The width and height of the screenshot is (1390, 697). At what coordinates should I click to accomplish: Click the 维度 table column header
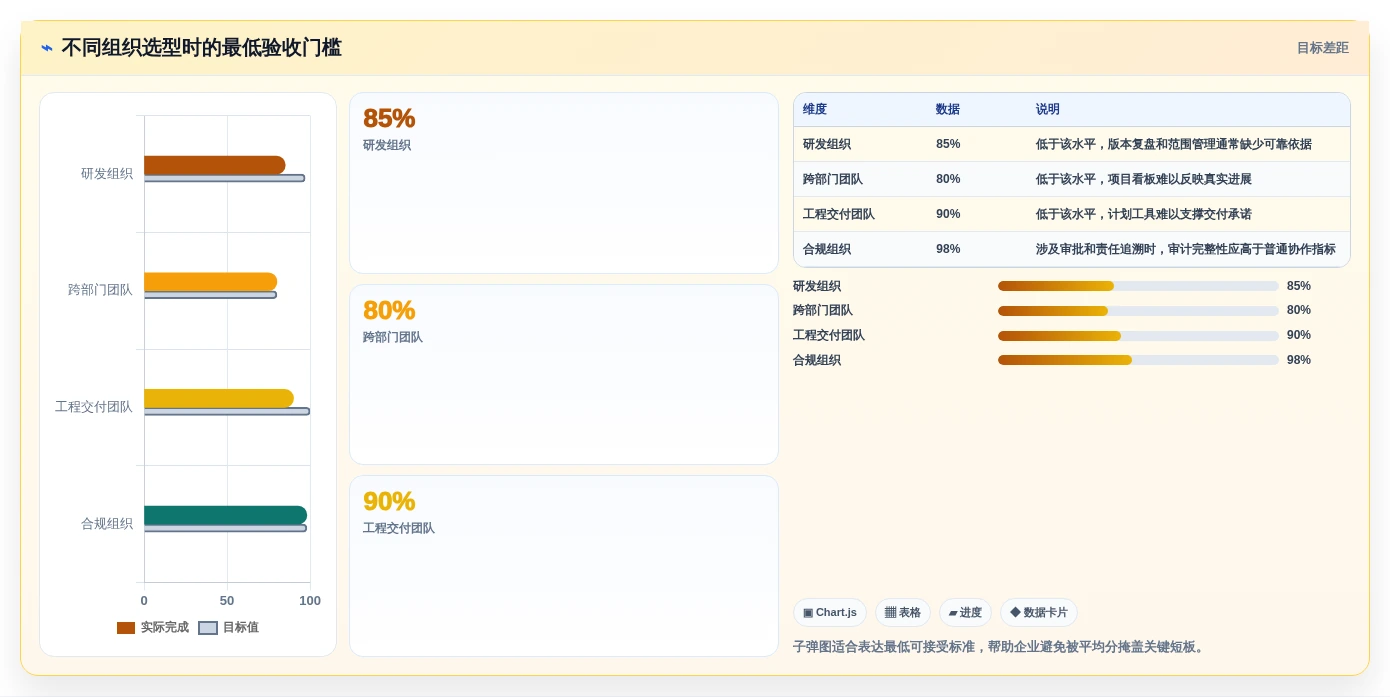[x=815, y=110]
